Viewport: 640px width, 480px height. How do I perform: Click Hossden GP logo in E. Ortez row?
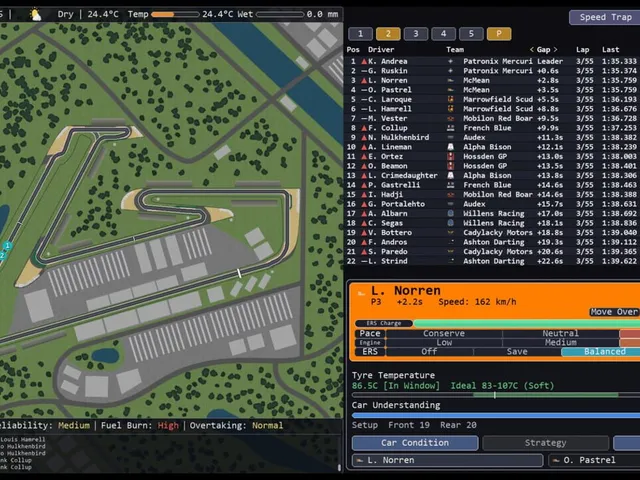pos(451,156)
